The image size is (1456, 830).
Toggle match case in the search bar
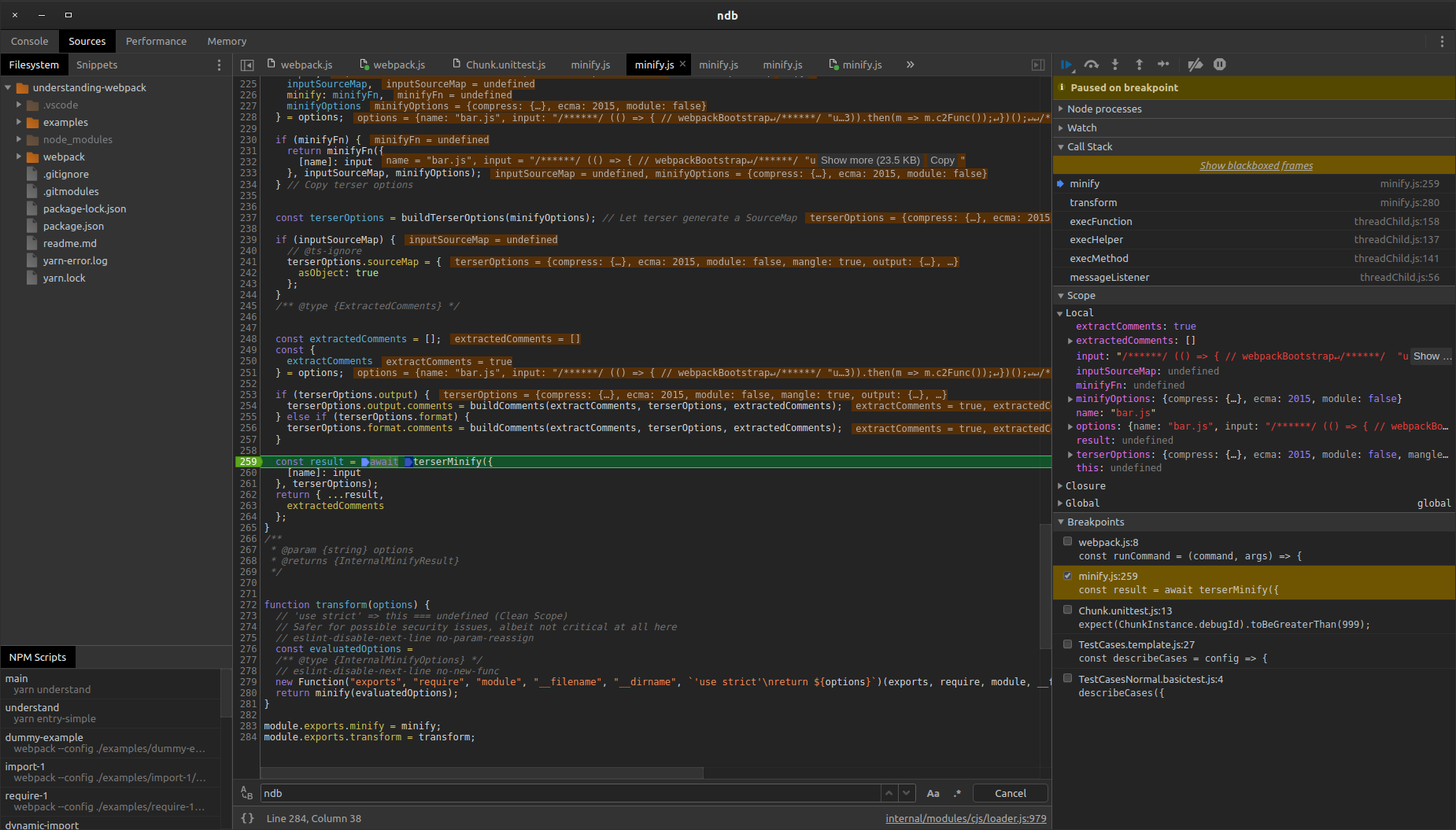tap(933, 793)
